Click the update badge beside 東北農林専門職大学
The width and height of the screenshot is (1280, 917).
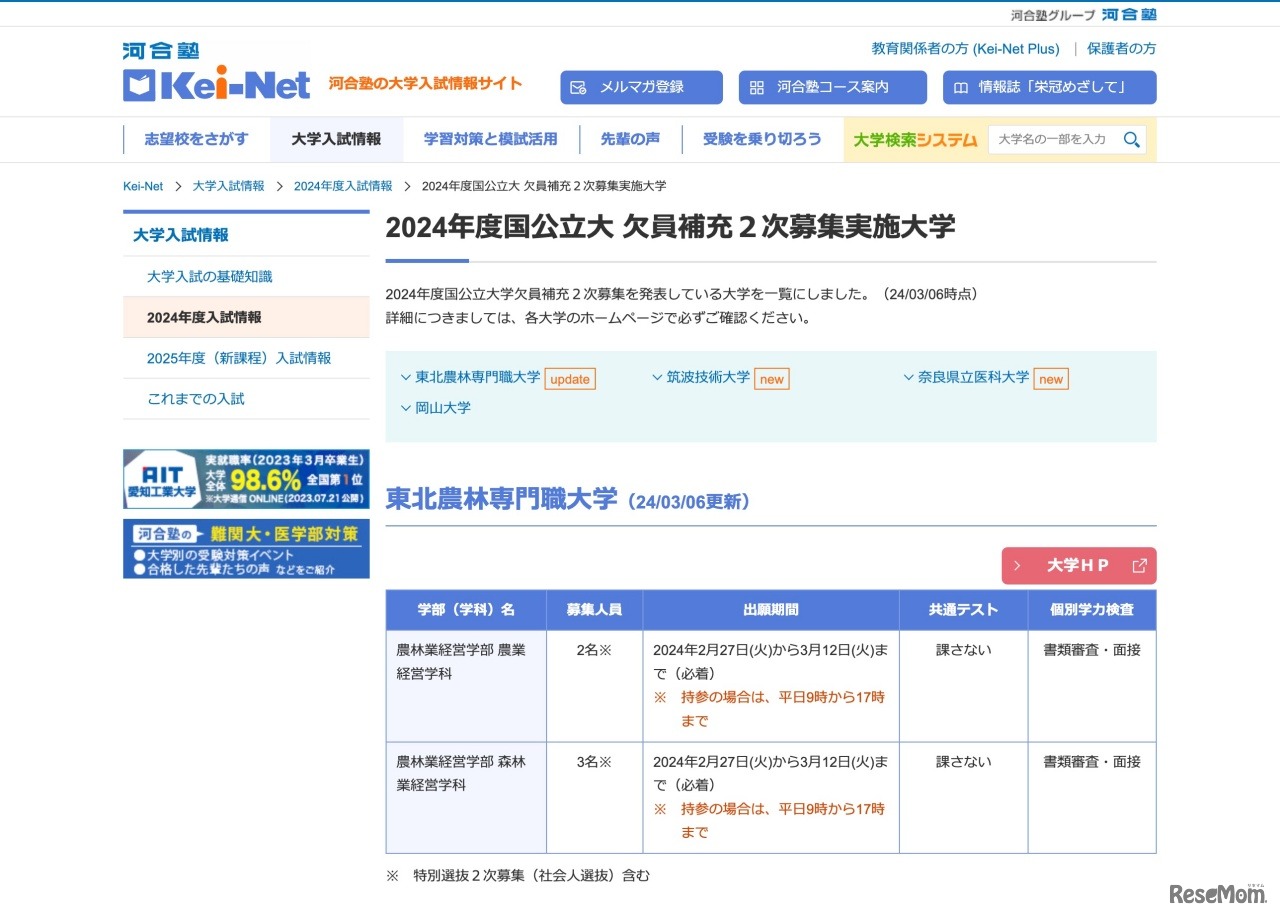click(x=569, y=379)
